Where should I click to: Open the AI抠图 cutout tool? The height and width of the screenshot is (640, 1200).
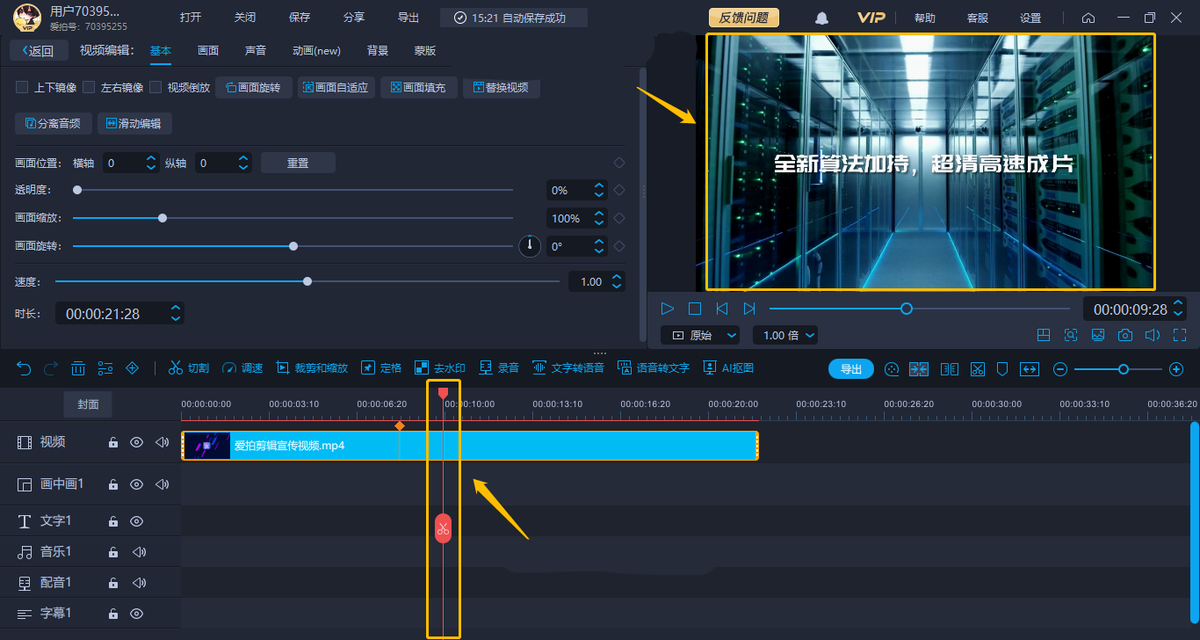click(728, 368)
